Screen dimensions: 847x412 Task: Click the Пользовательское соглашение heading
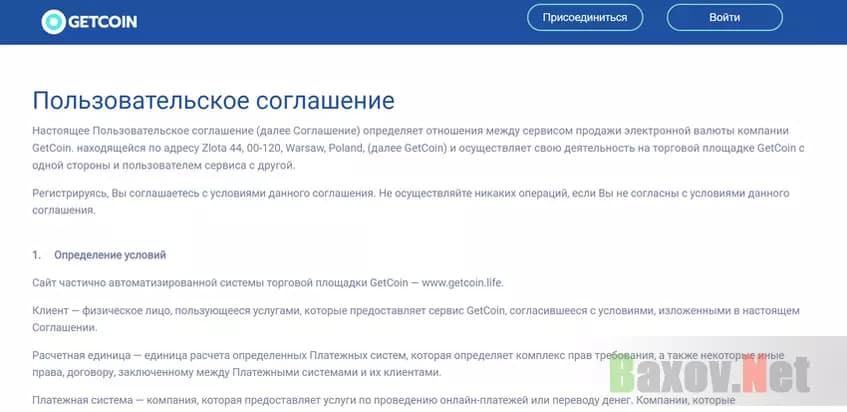[x=213, y=101]
